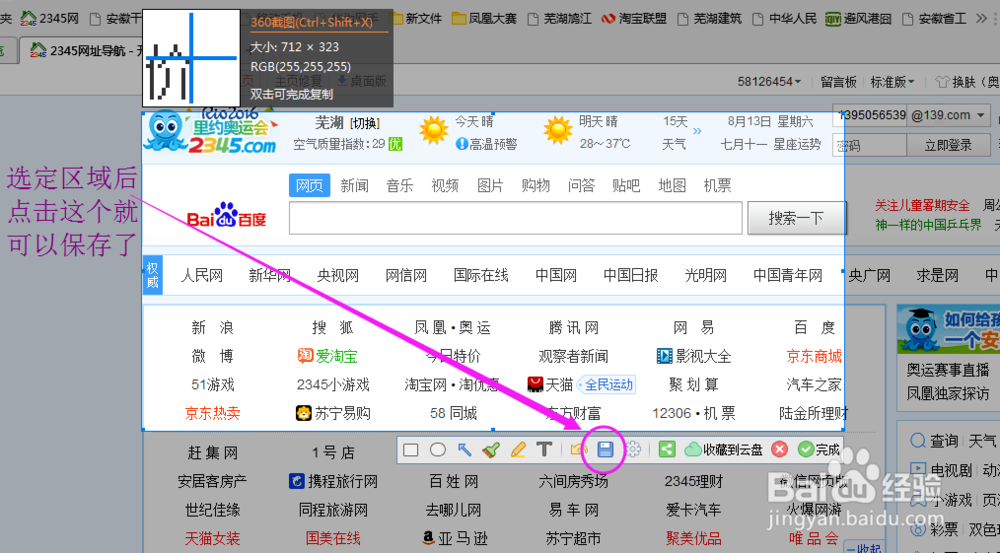Image resolution: width=1000 pixels, height=553 pixels.
Task: Cancel the screenshot with the red X
Action: click(779, 450)
